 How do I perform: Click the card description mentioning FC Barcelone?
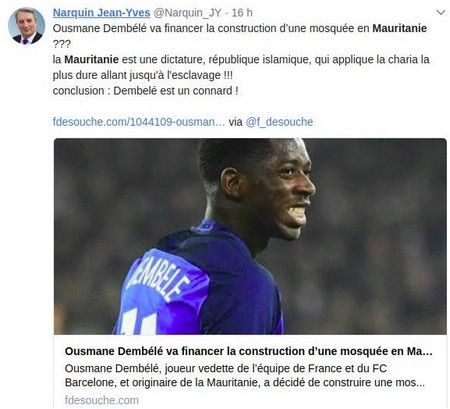(245, 375)
